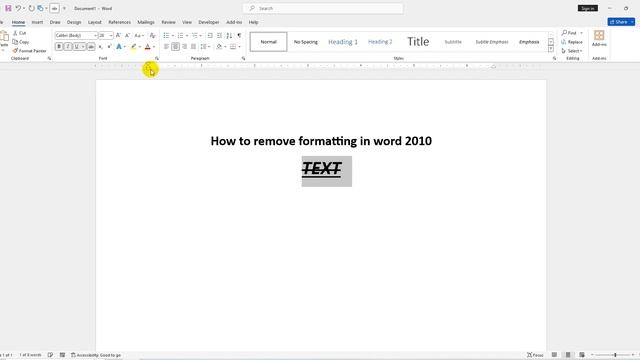Click Align Left icon

[166, 47]
